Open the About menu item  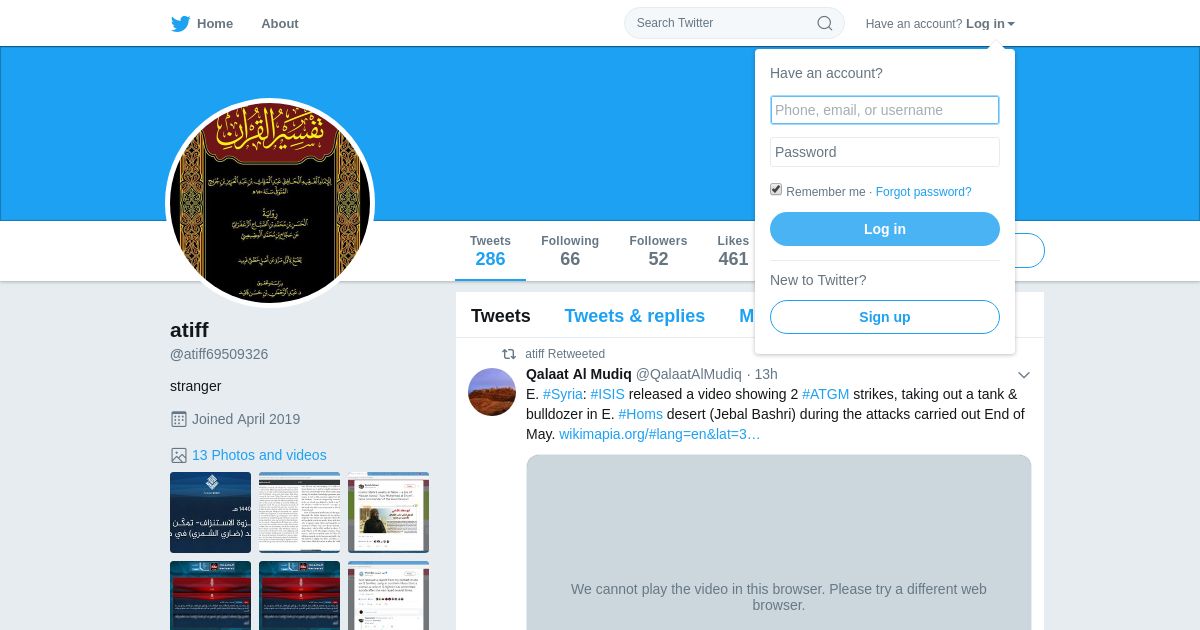pyautogui.click(x=280, y=23)
